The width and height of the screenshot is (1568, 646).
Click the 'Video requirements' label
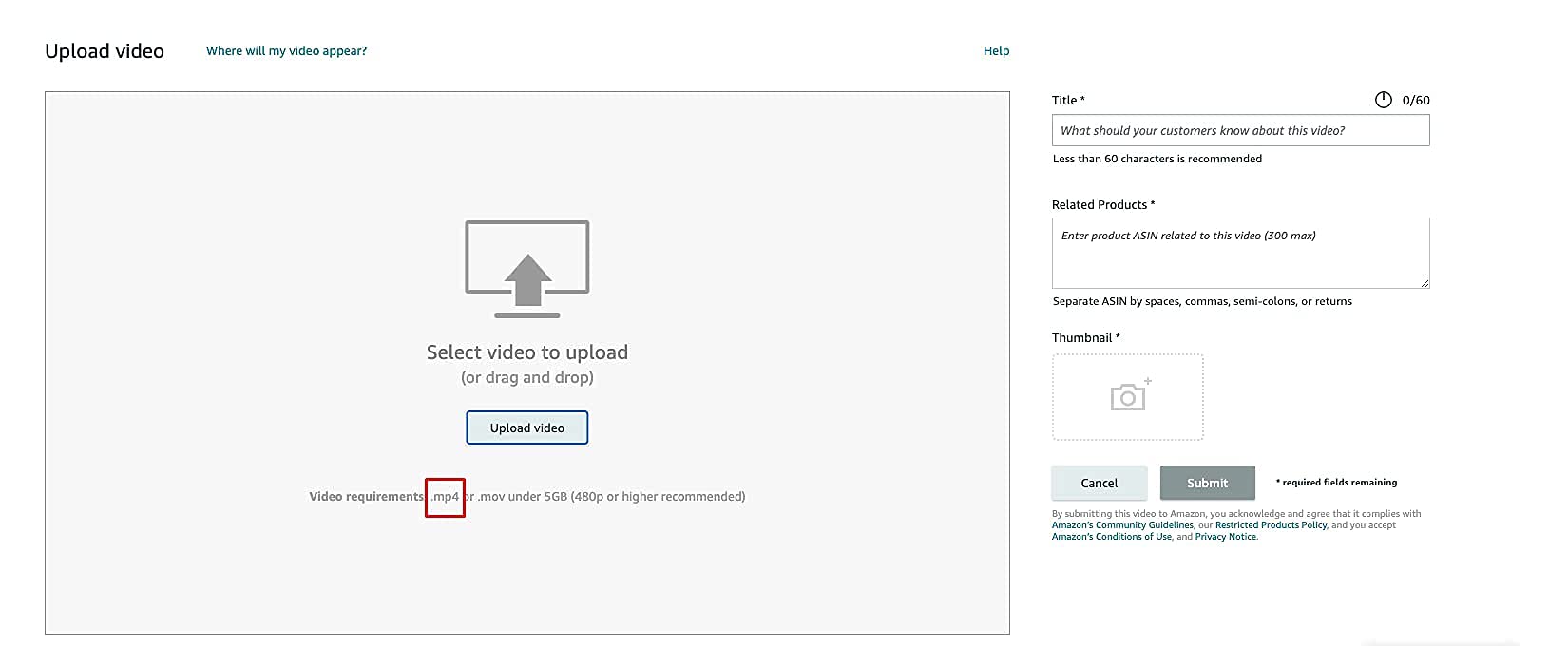tap(366, 497)
